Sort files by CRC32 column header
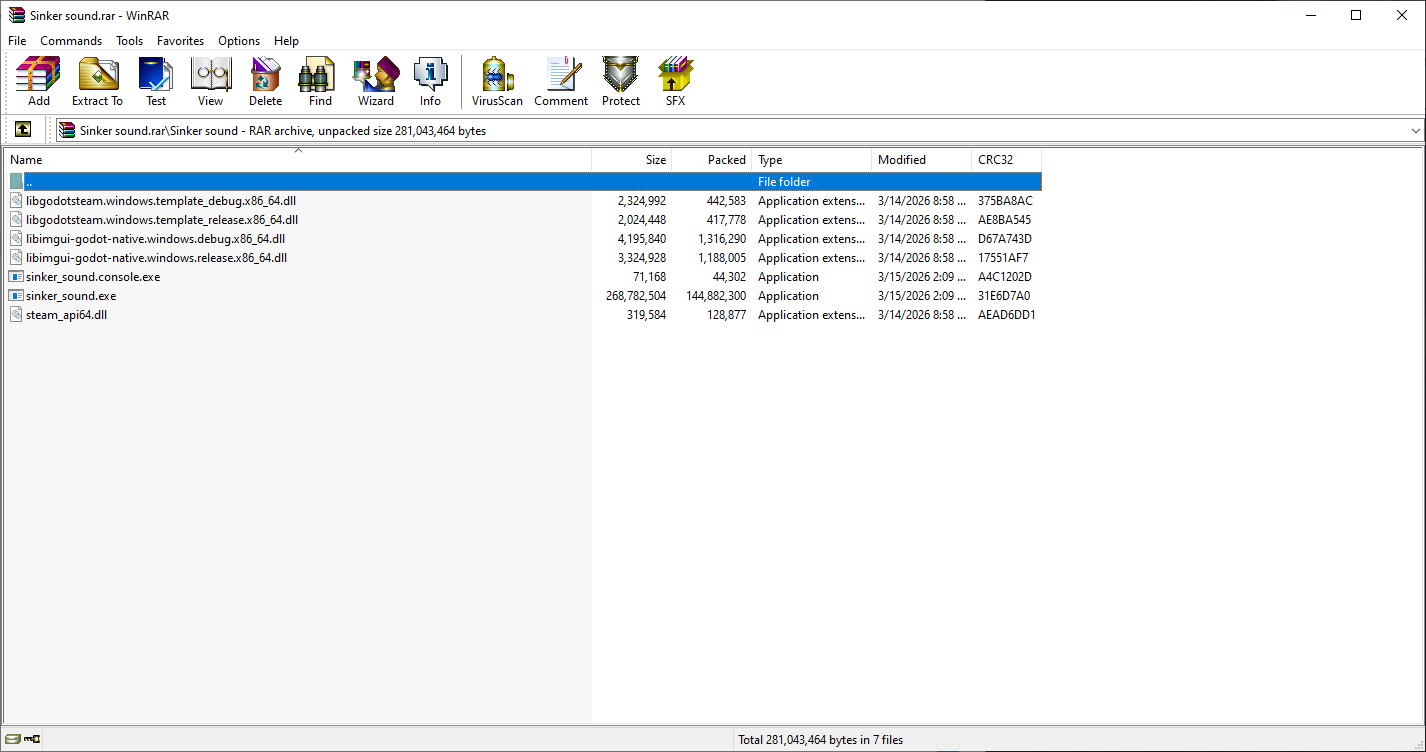Screen dimensions: 1426x752 [x=1007, y=160]
